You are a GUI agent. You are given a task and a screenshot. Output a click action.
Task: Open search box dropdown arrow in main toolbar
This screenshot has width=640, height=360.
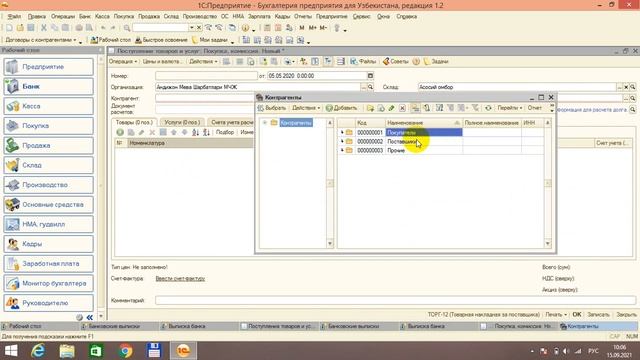pyautogui.click(x=191, y=28)
